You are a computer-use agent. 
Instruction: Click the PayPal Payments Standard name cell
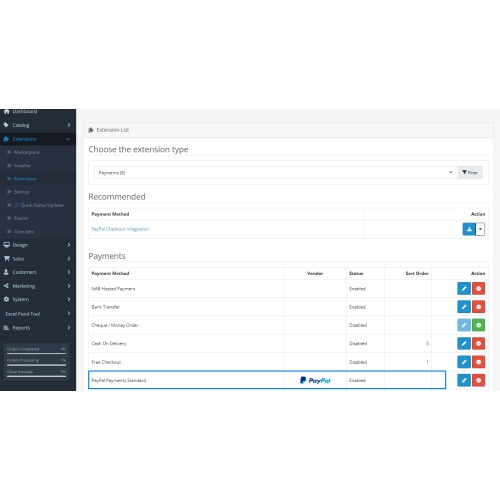pos(186,380)
